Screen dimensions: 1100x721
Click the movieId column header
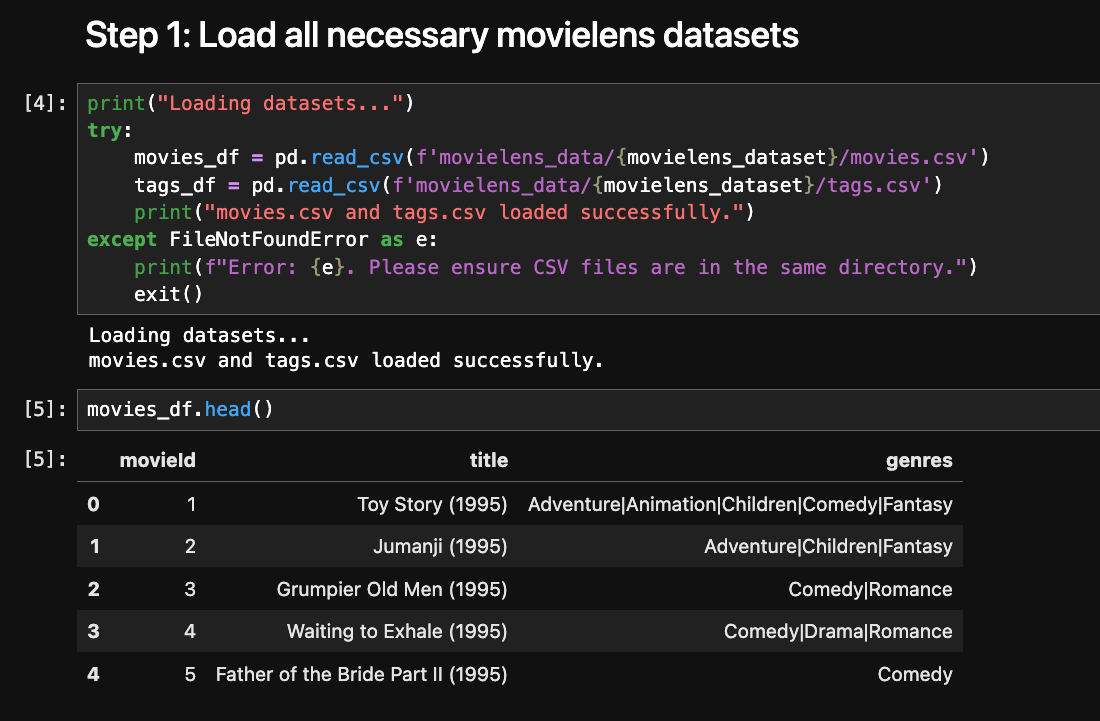tap(157, 460)
